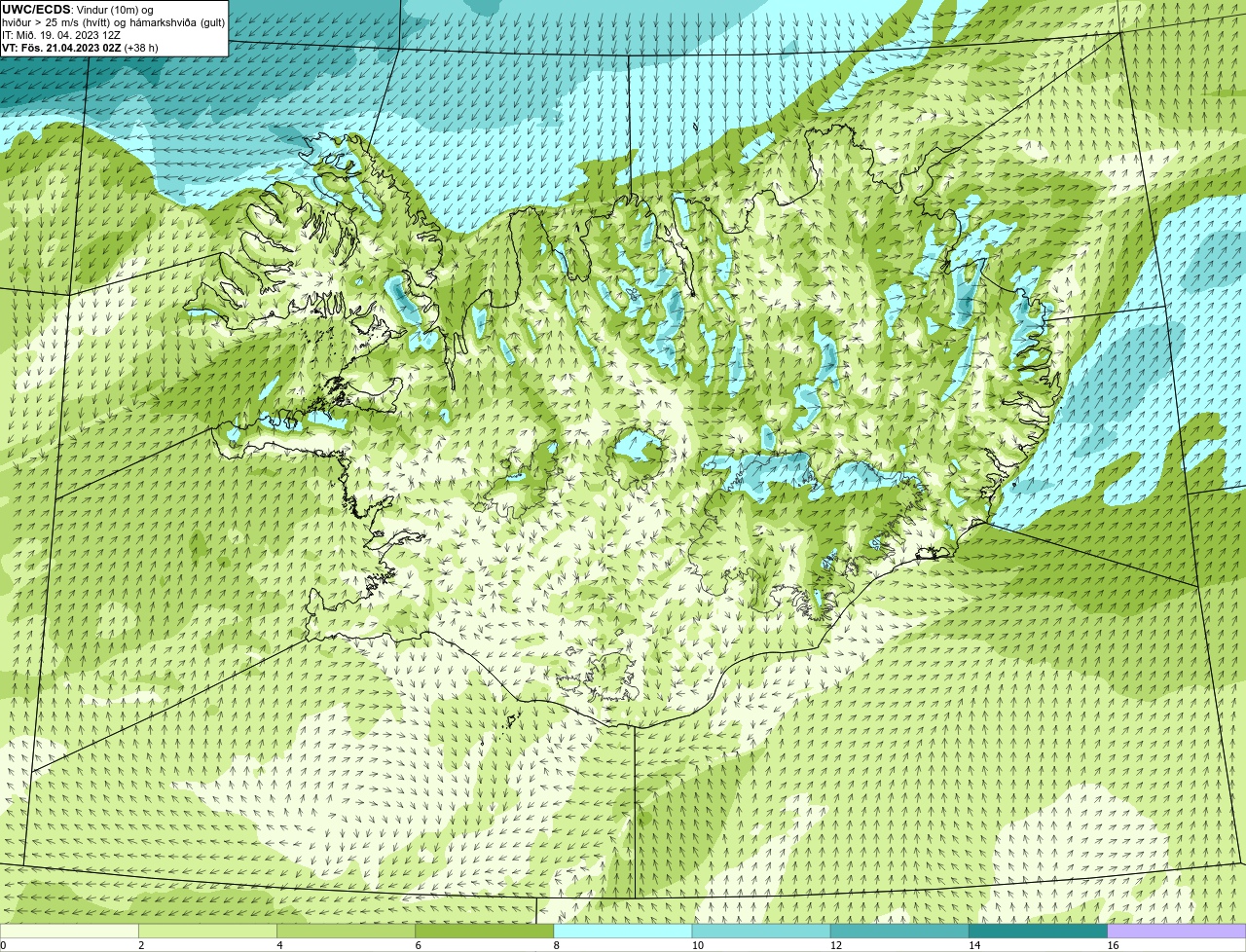Image resolution: width=1246 pixels, height=952 pixels.
Task: Click the 'hviður > 25 m/s (hvítt)' line
Action: [x=58, y=22]
